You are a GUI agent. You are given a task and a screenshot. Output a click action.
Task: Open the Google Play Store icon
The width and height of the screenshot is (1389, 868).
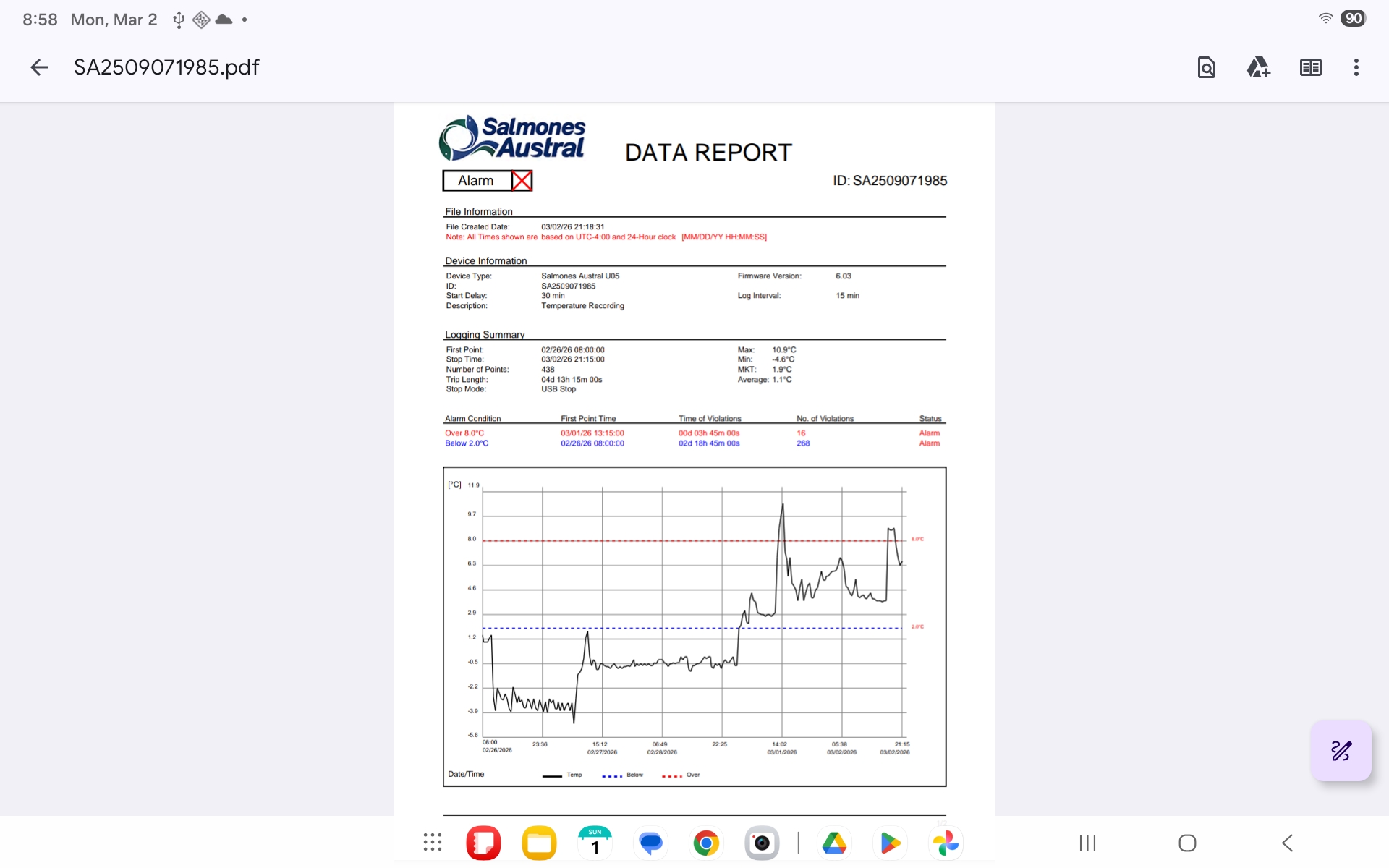pyautogui.click(x=890, y=843)
